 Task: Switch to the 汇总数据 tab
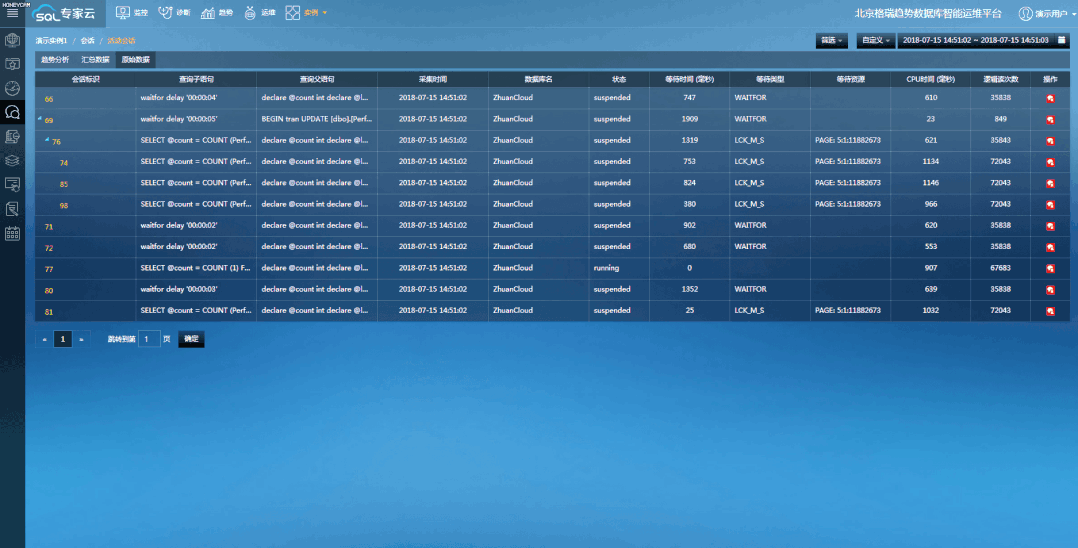tap(96, 60)
